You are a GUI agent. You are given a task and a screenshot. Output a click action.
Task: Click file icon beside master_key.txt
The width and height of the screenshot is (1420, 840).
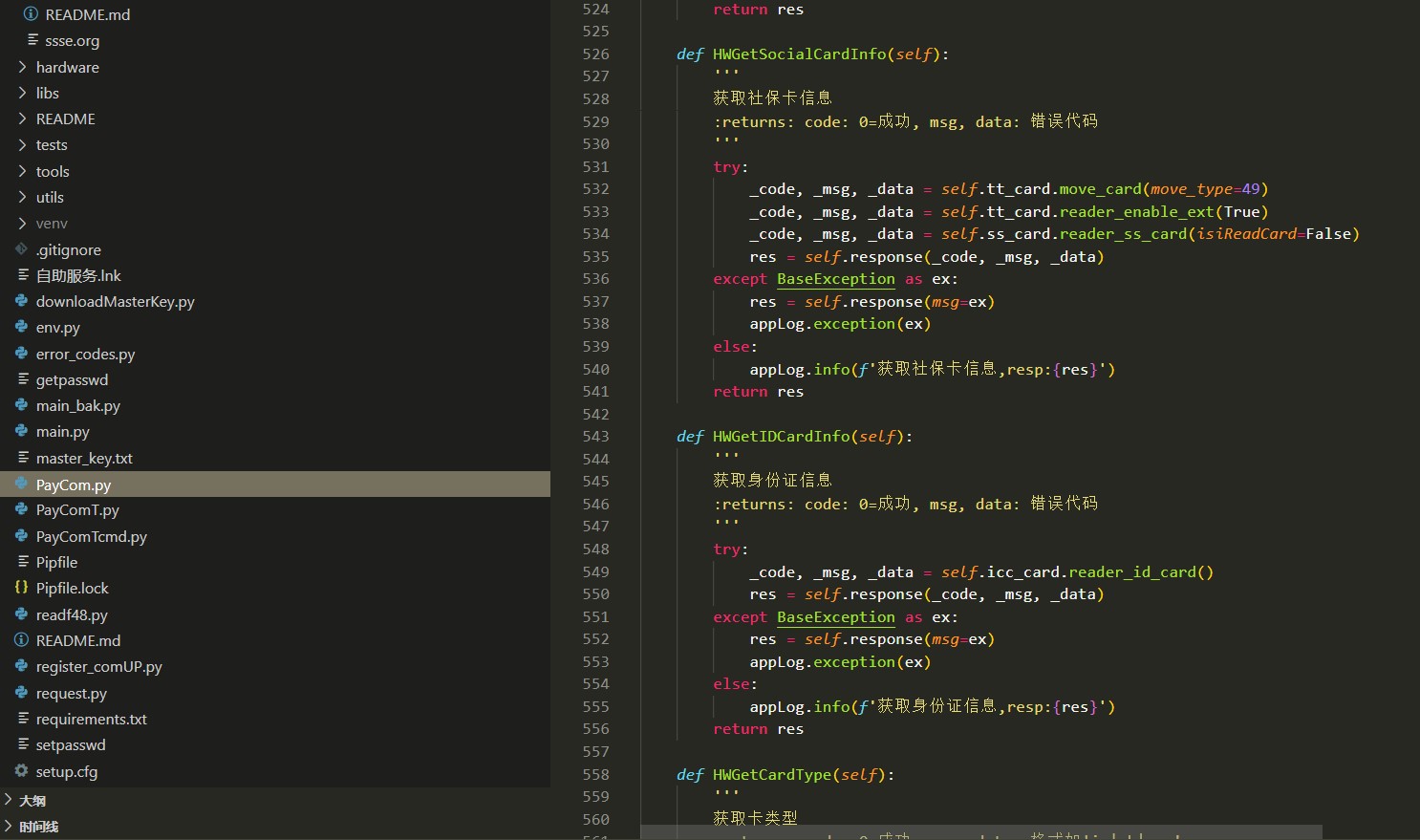point(23,458)
